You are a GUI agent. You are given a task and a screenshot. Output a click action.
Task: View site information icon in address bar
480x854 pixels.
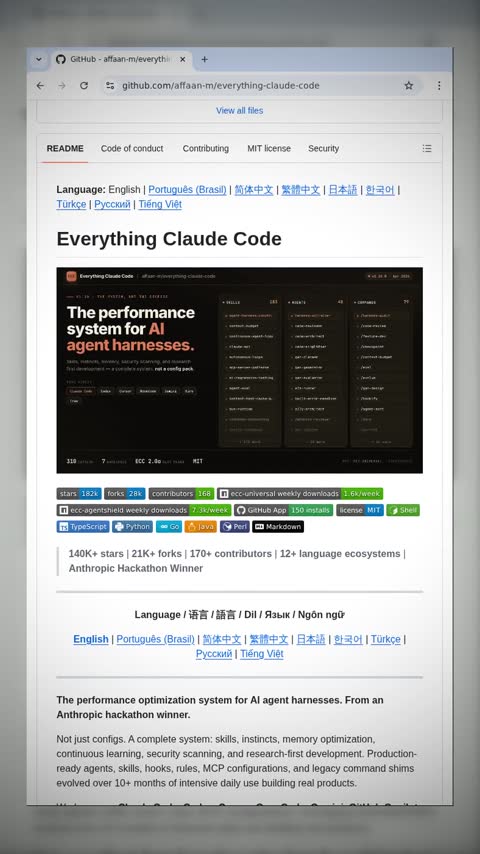[x=110, y=86]
